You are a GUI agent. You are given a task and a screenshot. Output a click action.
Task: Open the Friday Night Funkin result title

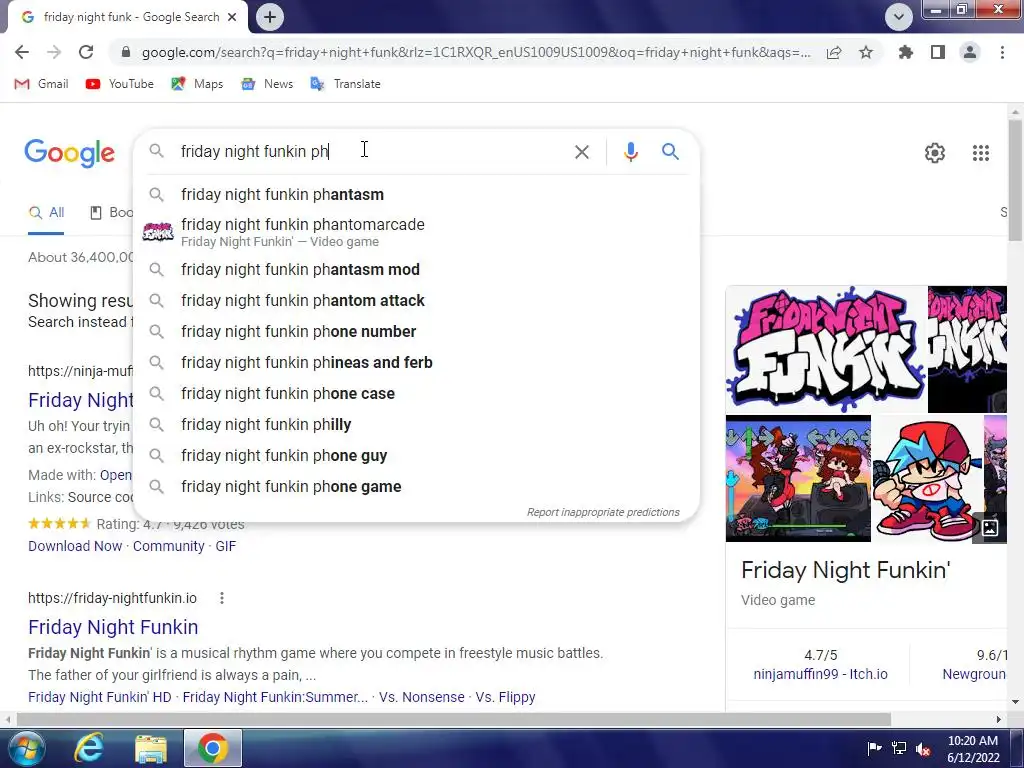(x=113, y=627)
